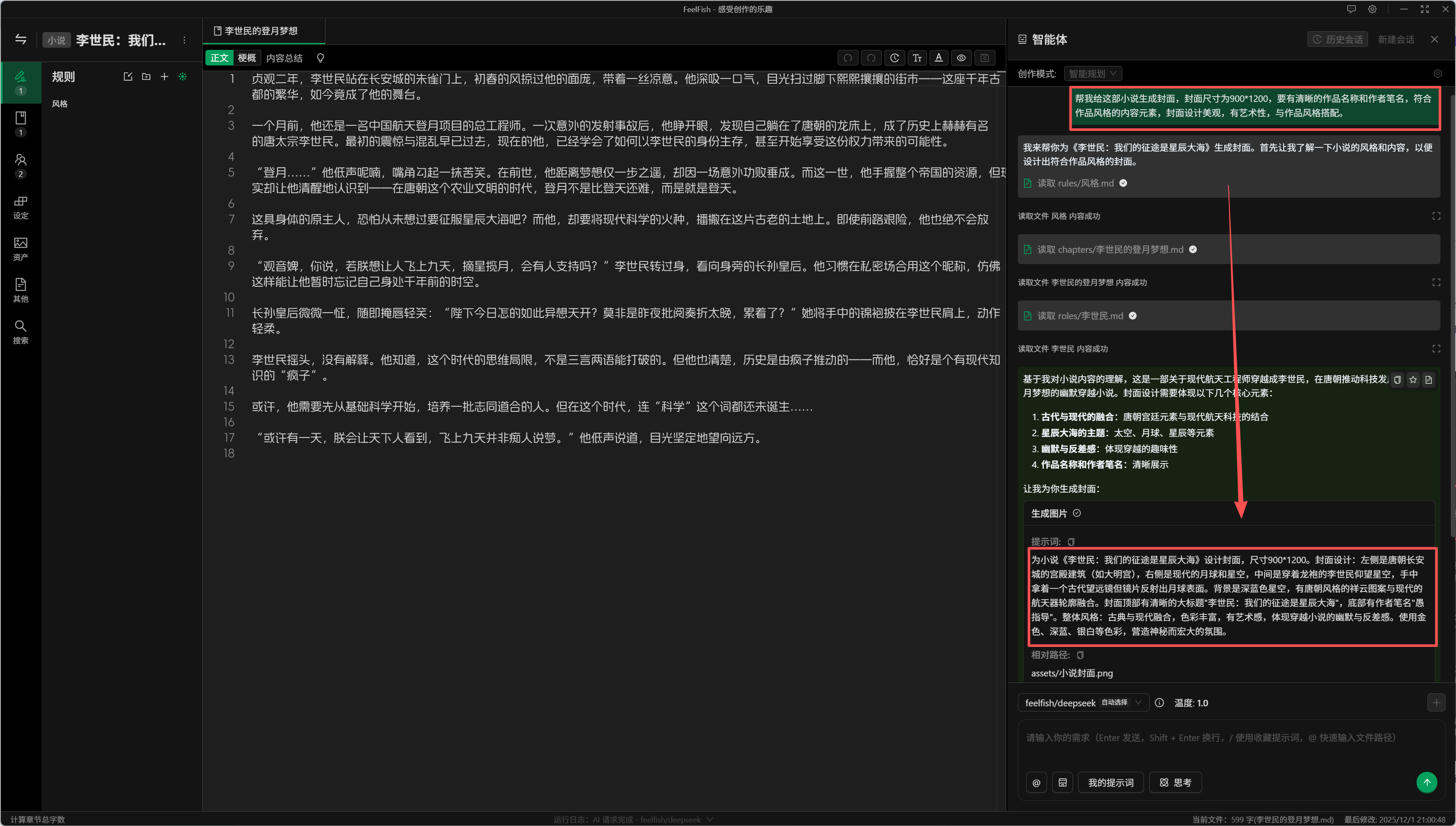Image resolution: width=1456 pixels, height=826 pixels.
Task: Switch to the 内容总结 tab
Action: coord(284,58)
